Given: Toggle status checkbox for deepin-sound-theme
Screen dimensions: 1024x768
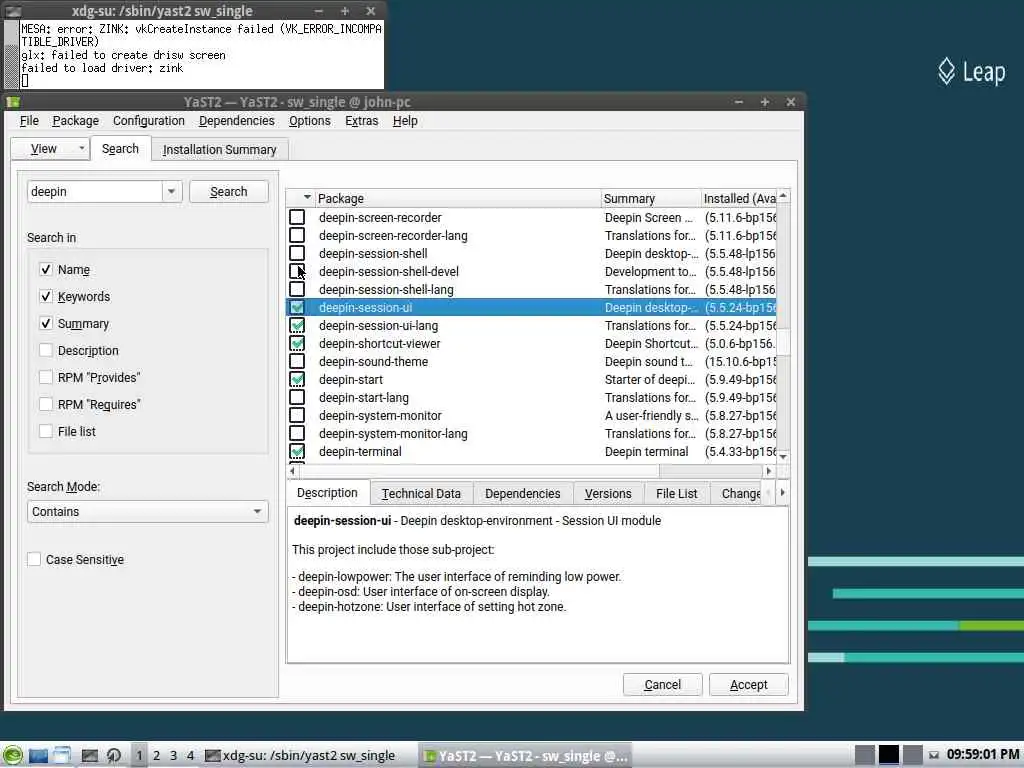Looking at the screenshot, I should point(297,361).
